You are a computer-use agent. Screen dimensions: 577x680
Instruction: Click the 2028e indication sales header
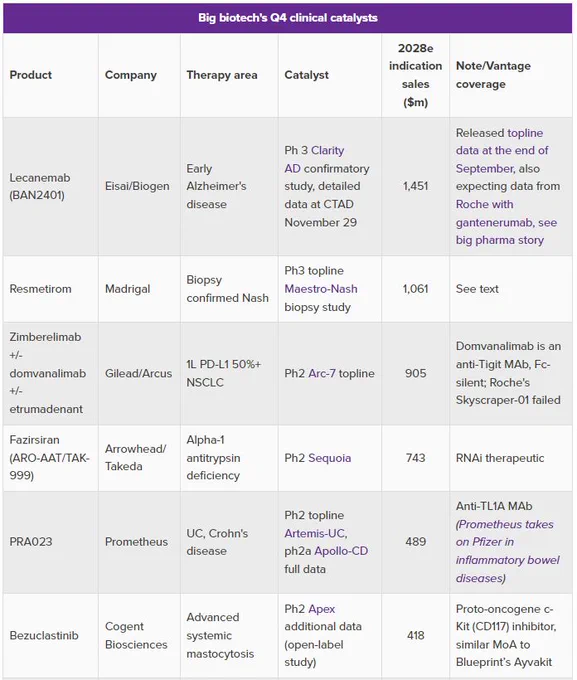pyautogui.click(x=416, y=75)
